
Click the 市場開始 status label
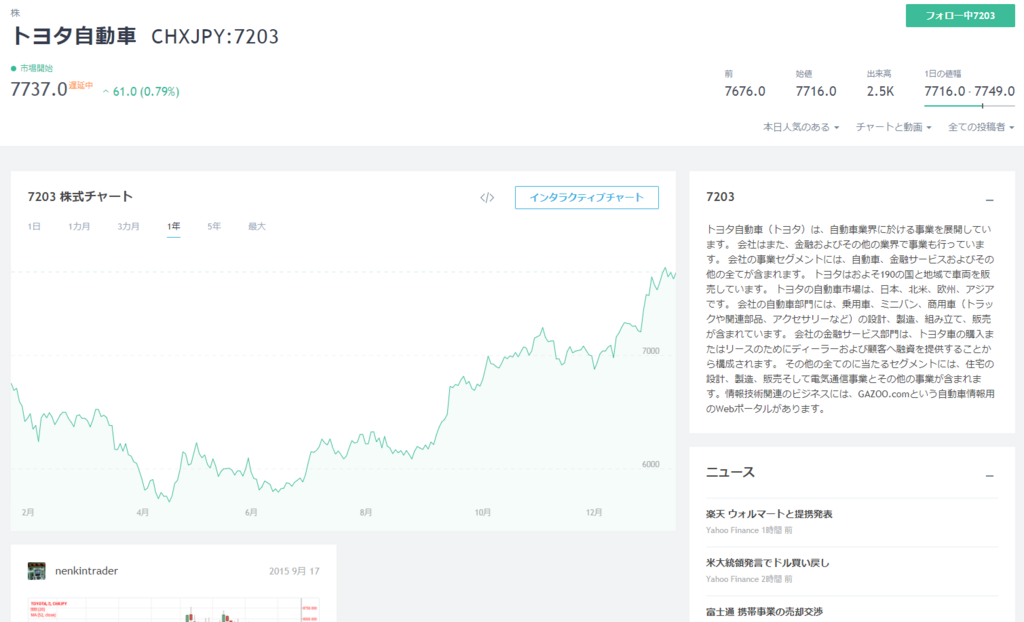[x=36, y=68]
